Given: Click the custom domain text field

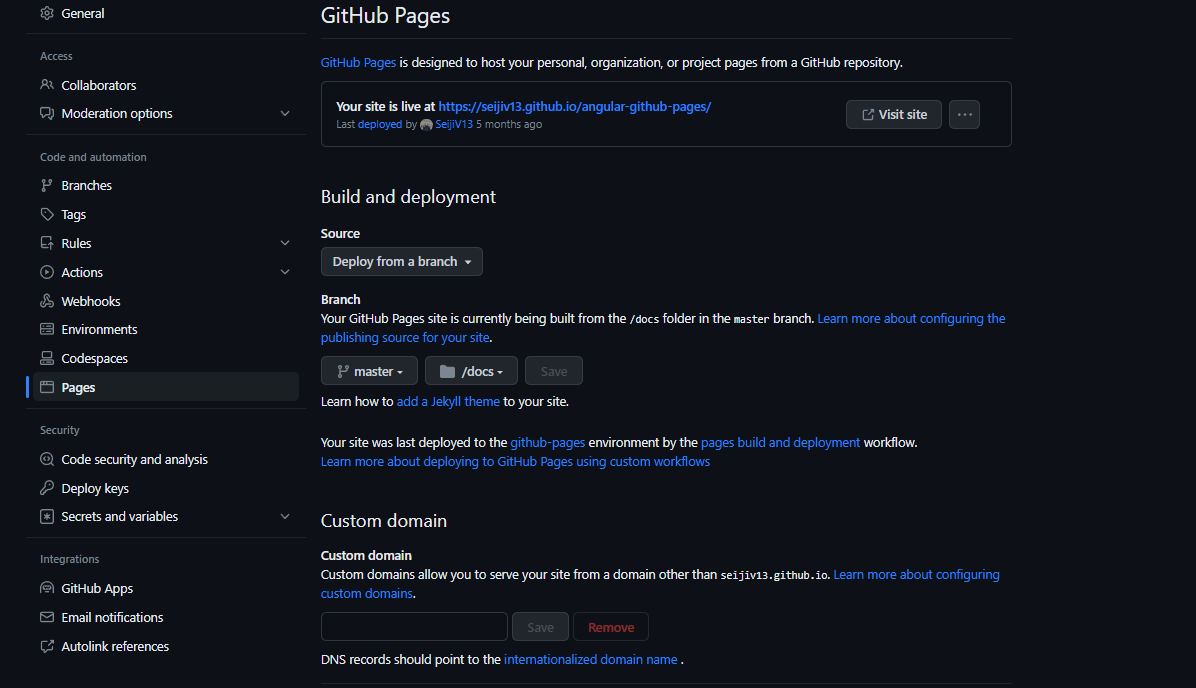Looking at the screenshot, I should [414, 627].
